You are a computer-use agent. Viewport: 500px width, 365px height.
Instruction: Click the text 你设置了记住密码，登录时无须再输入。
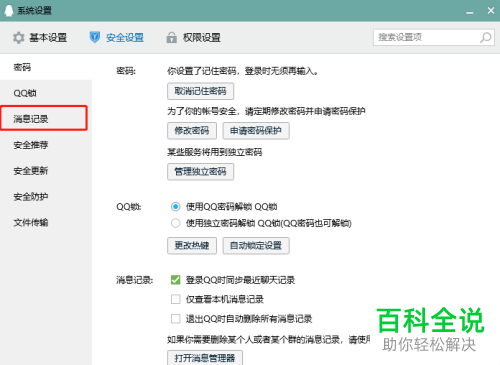click(x=242, y=71)
